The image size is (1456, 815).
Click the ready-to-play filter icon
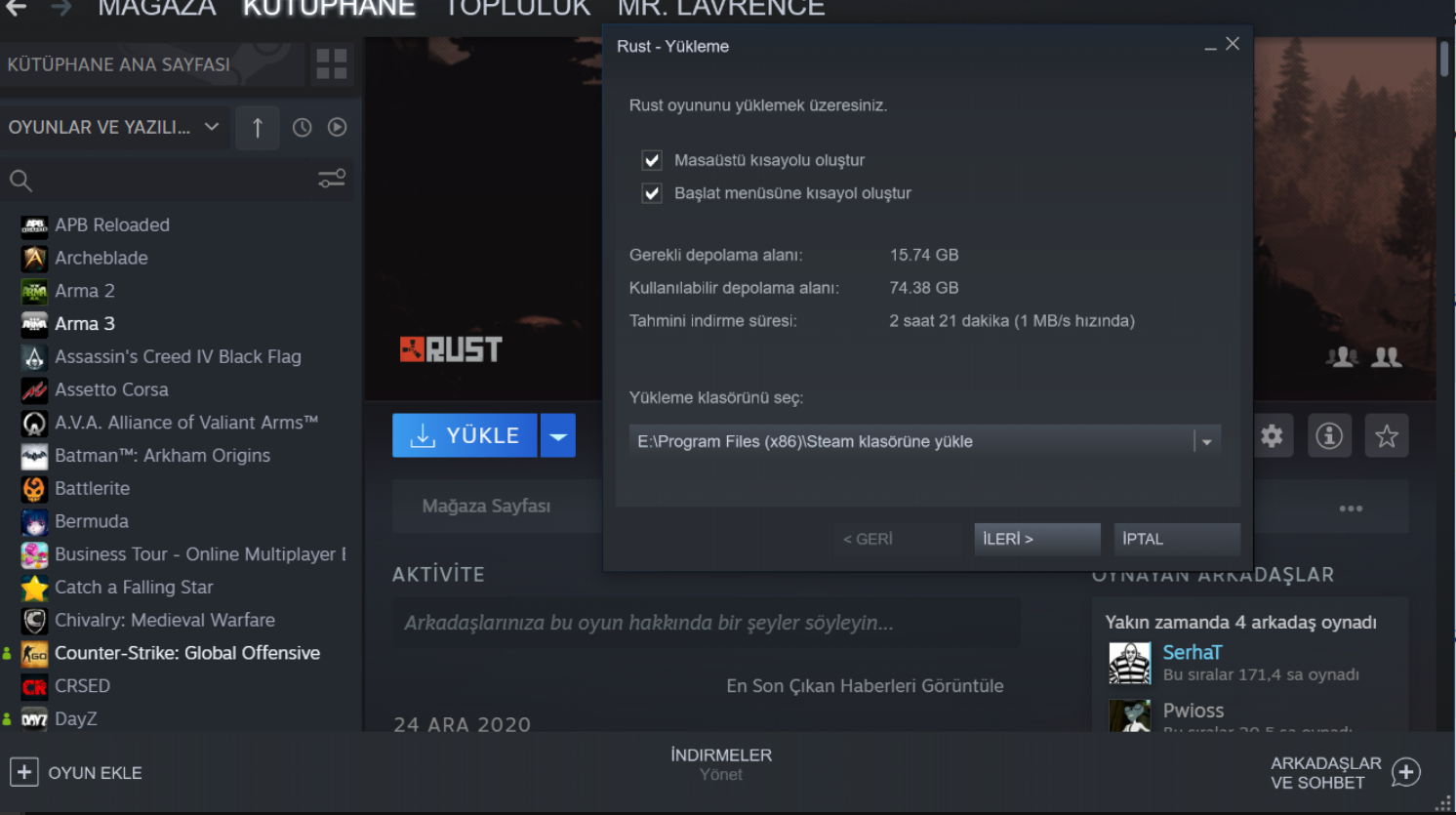click(x=338, y=128)
